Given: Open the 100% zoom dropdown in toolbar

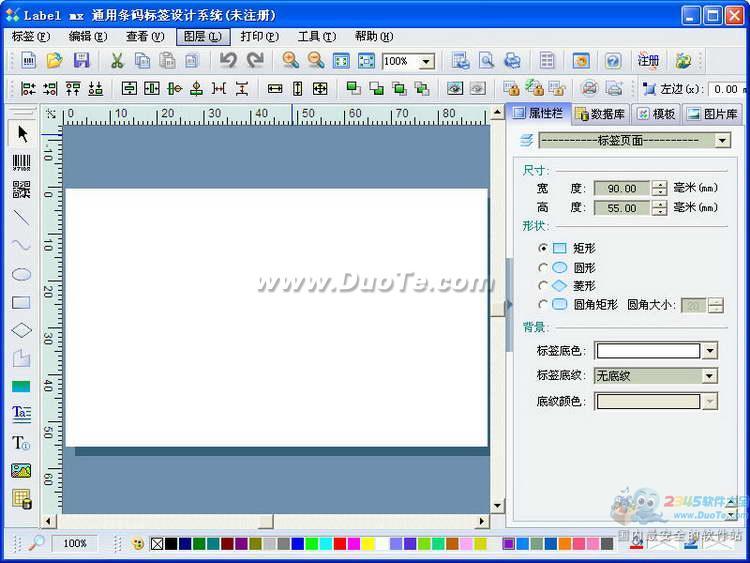Looking at the screenshot, I should coord(426,61).
